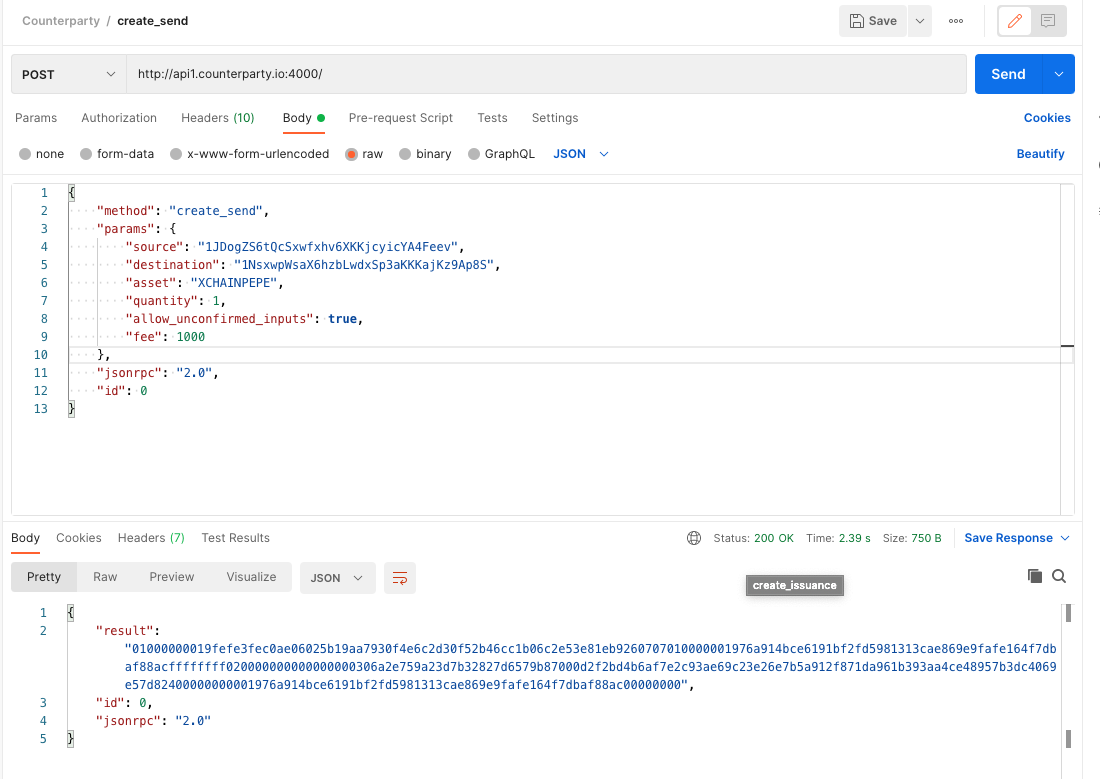Click the fee value 1000
1100x779 pixels.
tap(191, 337)
